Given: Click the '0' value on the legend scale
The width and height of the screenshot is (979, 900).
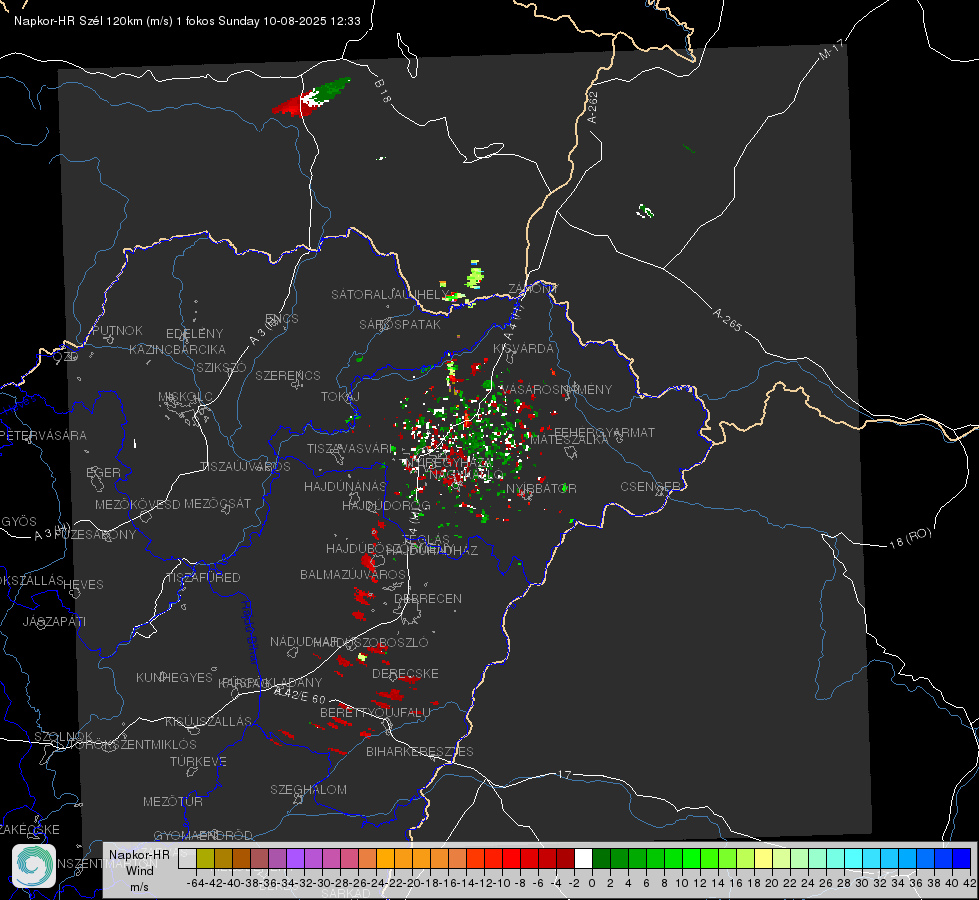Looking at the screenshot, I should pos(592,883).
